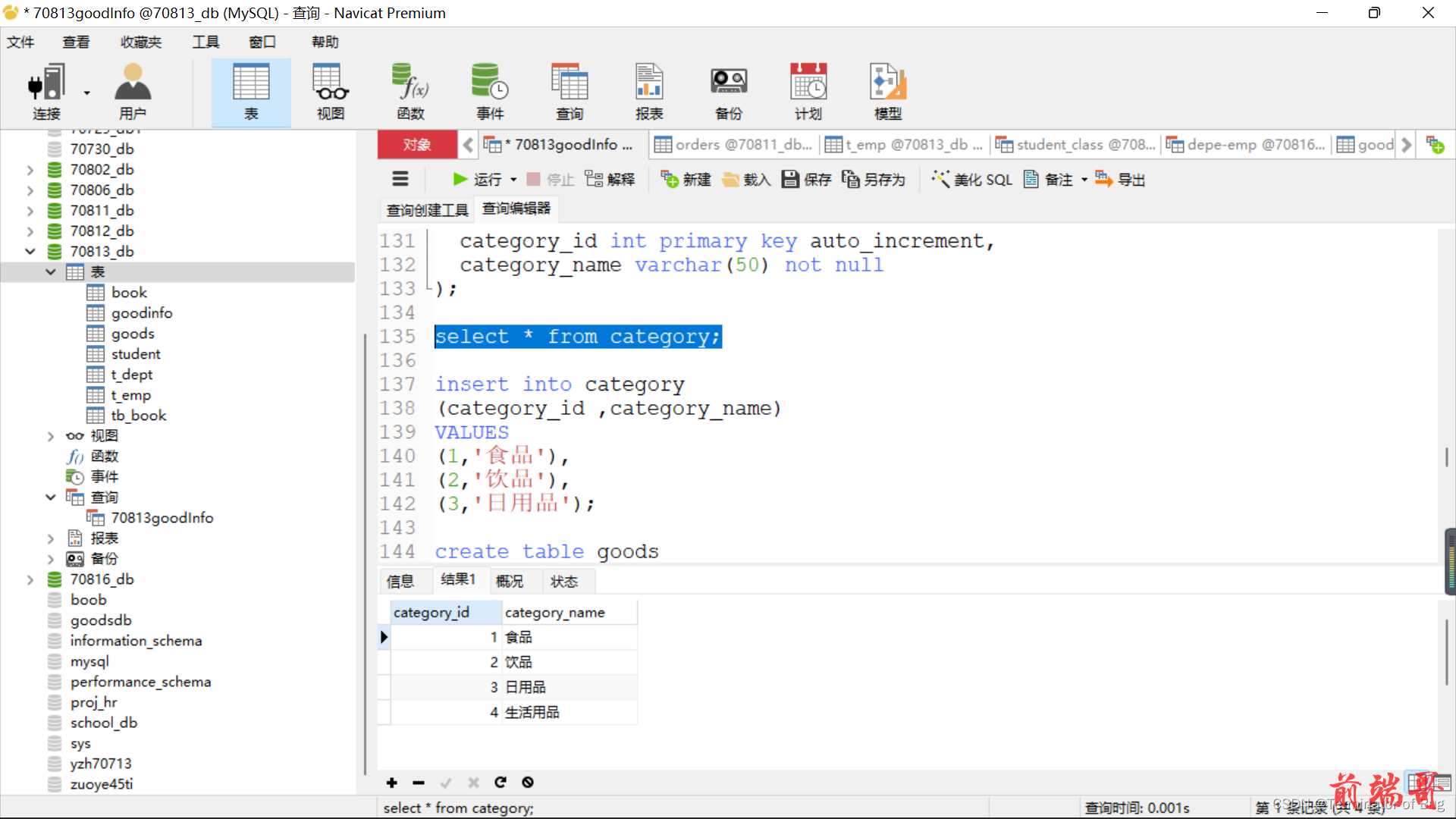Image resolution: width=1456 pixels, height=819 pixels.
Task: Add new tab with green plus icon
Action: coord(1435,144)
